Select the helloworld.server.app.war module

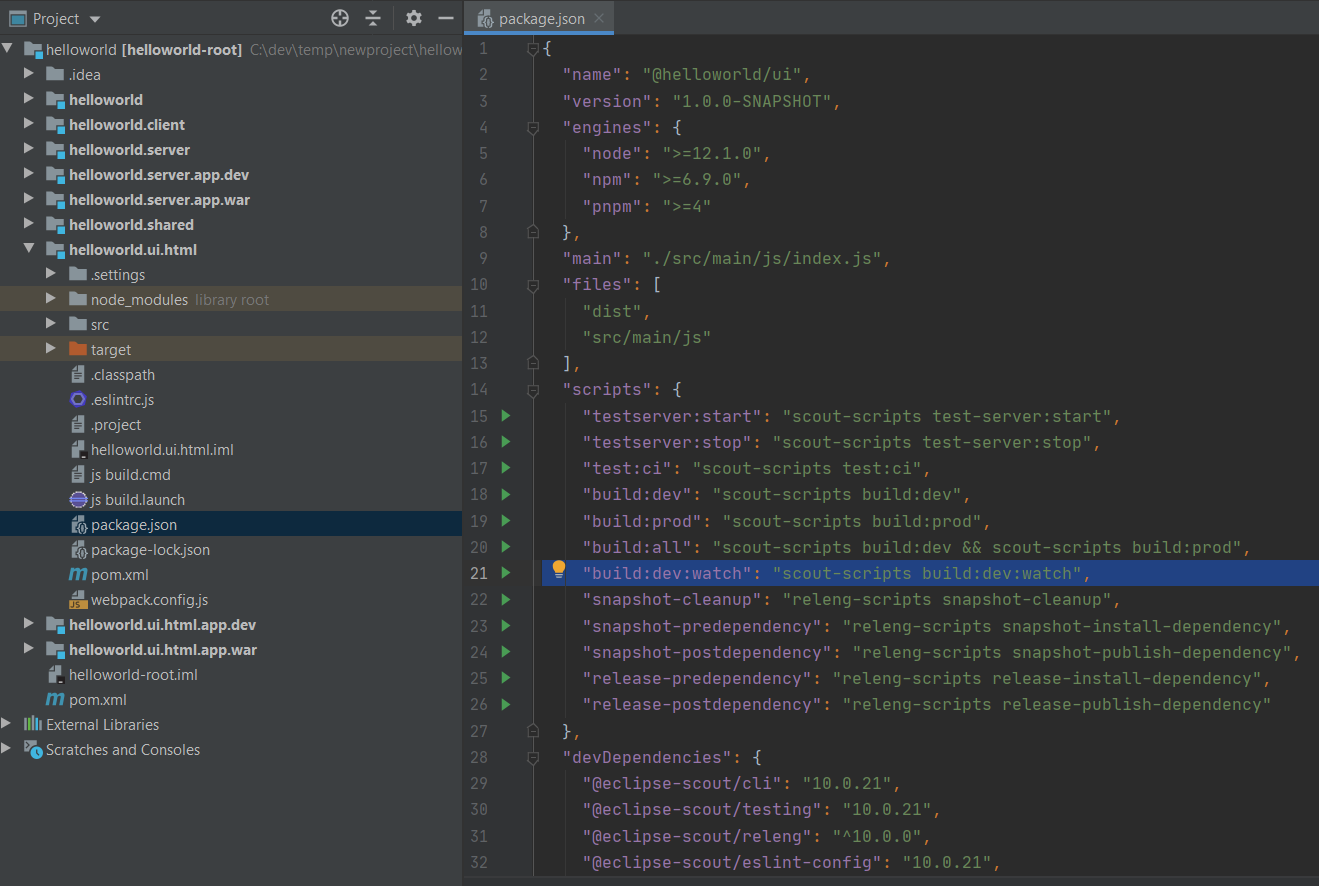(x=160, y=200)
